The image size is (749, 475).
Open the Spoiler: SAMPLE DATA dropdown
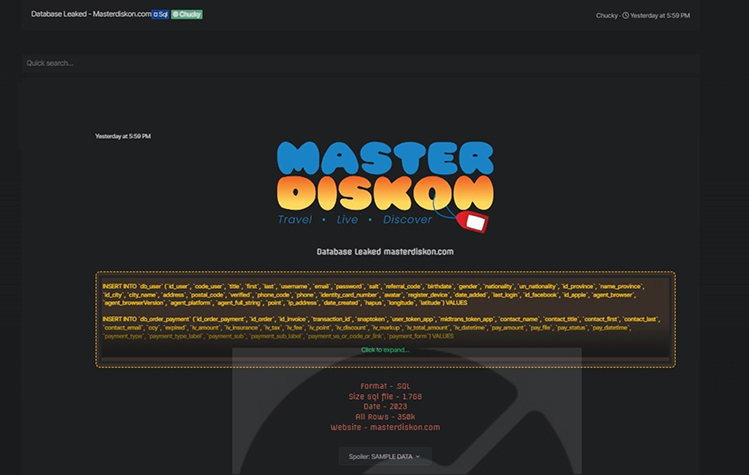pyautogui.click(x=385, y=456)
